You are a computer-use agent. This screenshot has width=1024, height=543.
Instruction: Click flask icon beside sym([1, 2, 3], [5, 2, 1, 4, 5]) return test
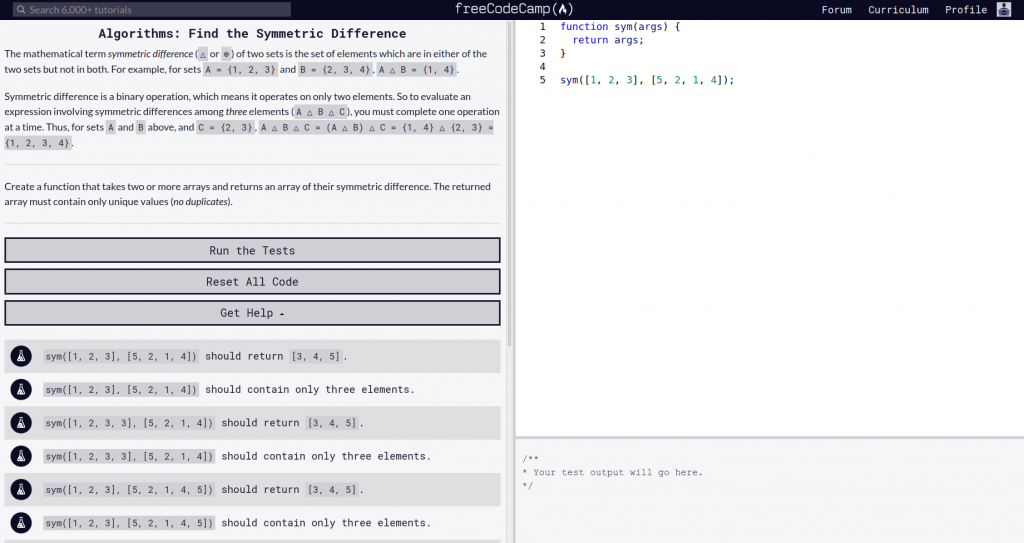pyautogui.click(x=21, y=489)
